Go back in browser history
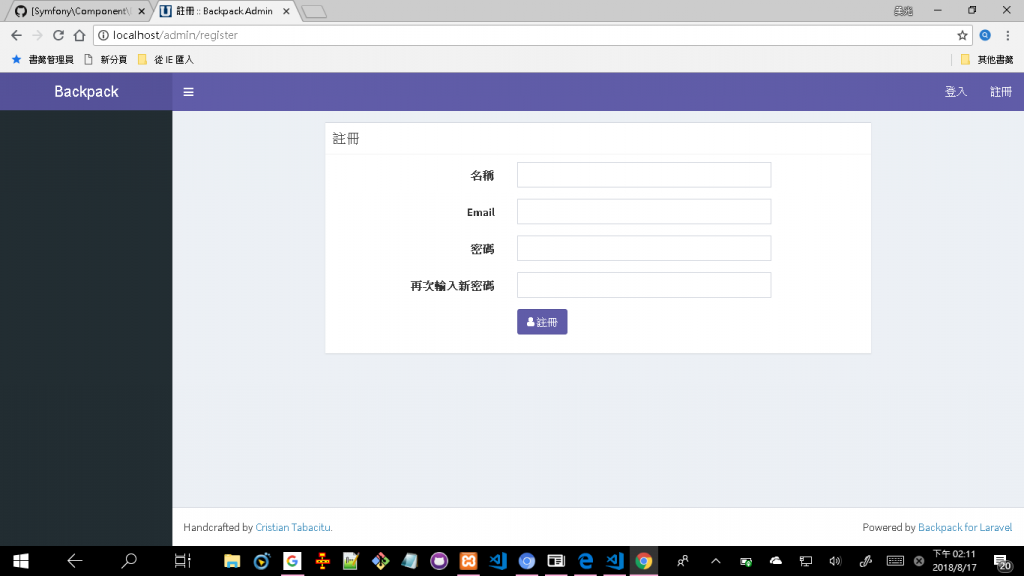The height and width of the screenshot is (576, 1024). (x=16, y=35)
